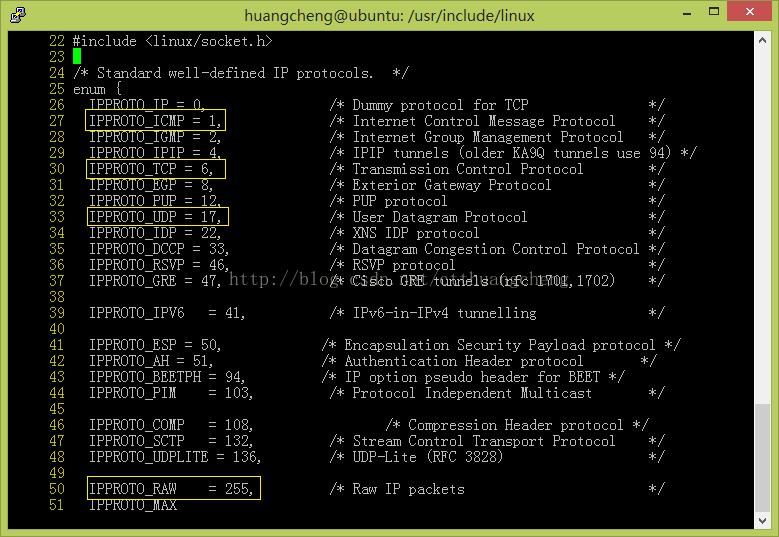779x537 pixels.
Task: Click 'Encapsulation Security Payload protocol' comment
Action: pyautogui.click(x=500, y=345)
